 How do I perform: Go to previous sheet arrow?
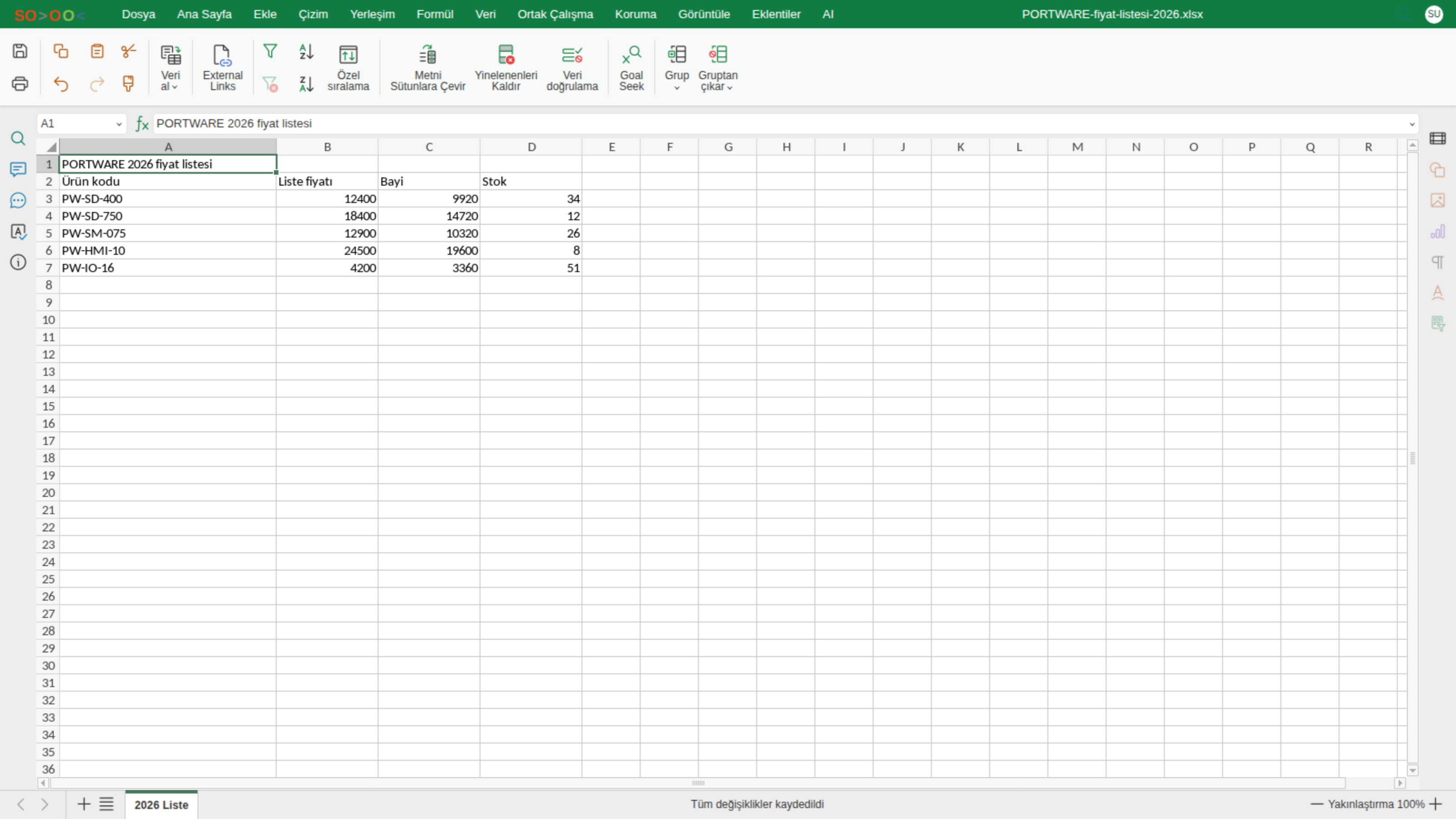[21, 804]
